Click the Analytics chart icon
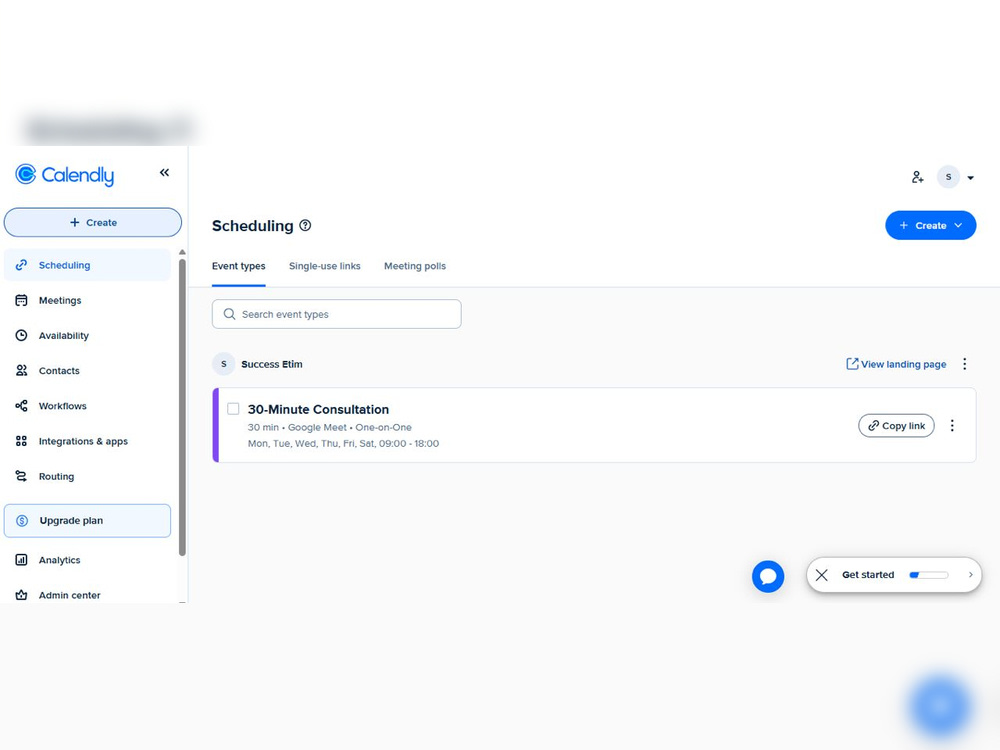This screenshot has width=1000, height=750. point(21,560)
